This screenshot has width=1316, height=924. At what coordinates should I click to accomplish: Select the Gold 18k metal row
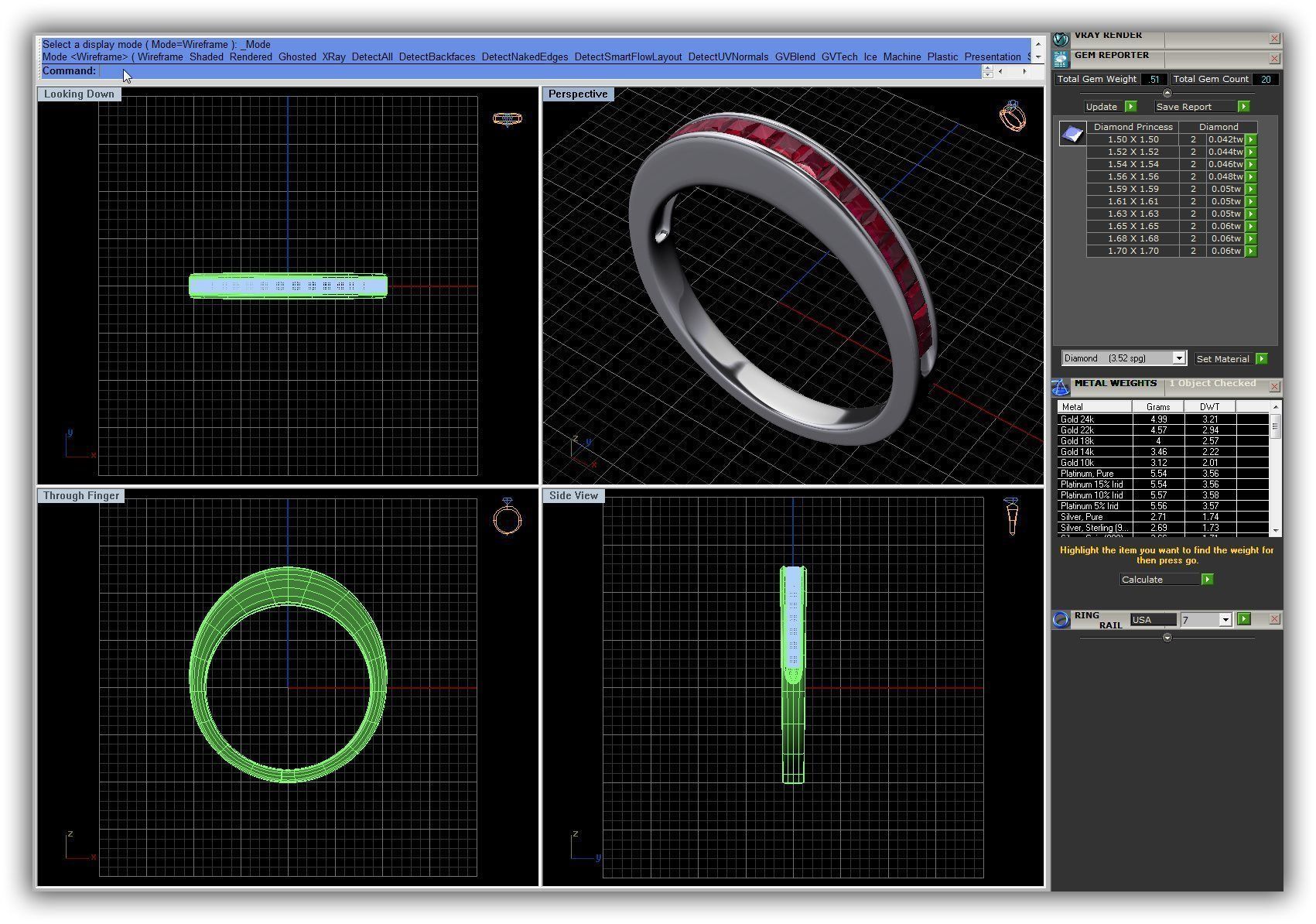[1164, 441]
